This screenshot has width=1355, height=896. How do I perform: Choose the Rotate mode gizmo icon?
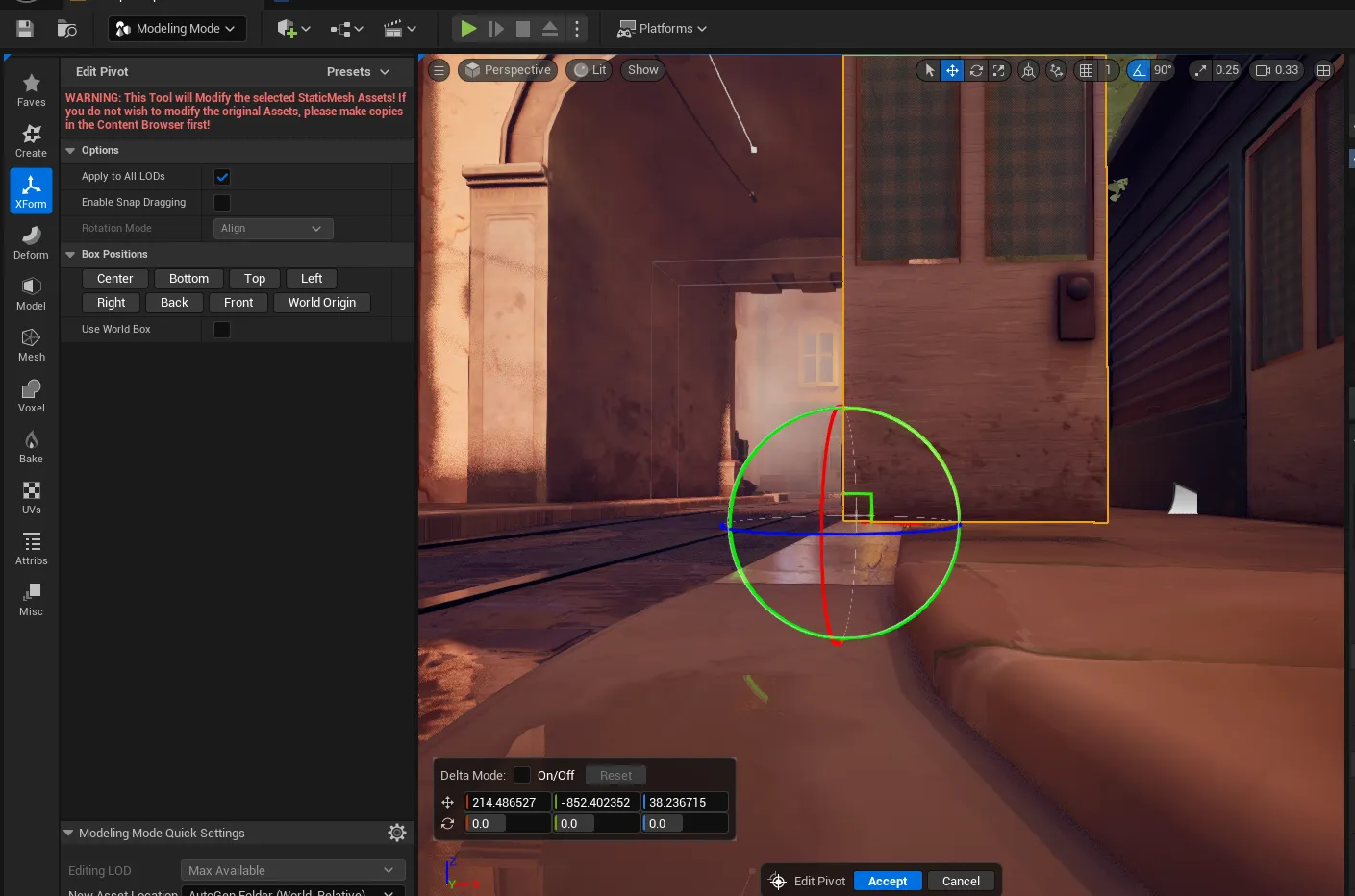point(976,70)
